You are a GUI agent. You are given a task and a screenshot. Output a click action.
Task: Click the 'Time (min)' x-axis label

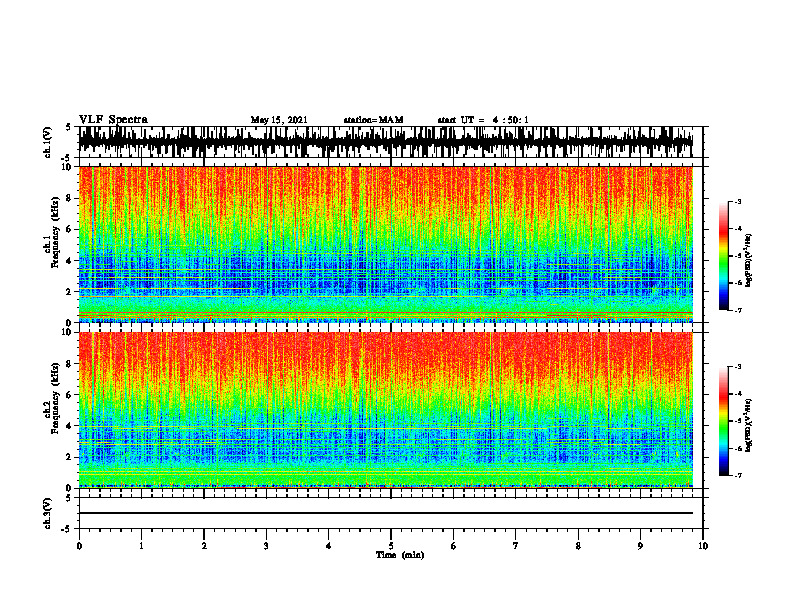click(x=400, y=555)
